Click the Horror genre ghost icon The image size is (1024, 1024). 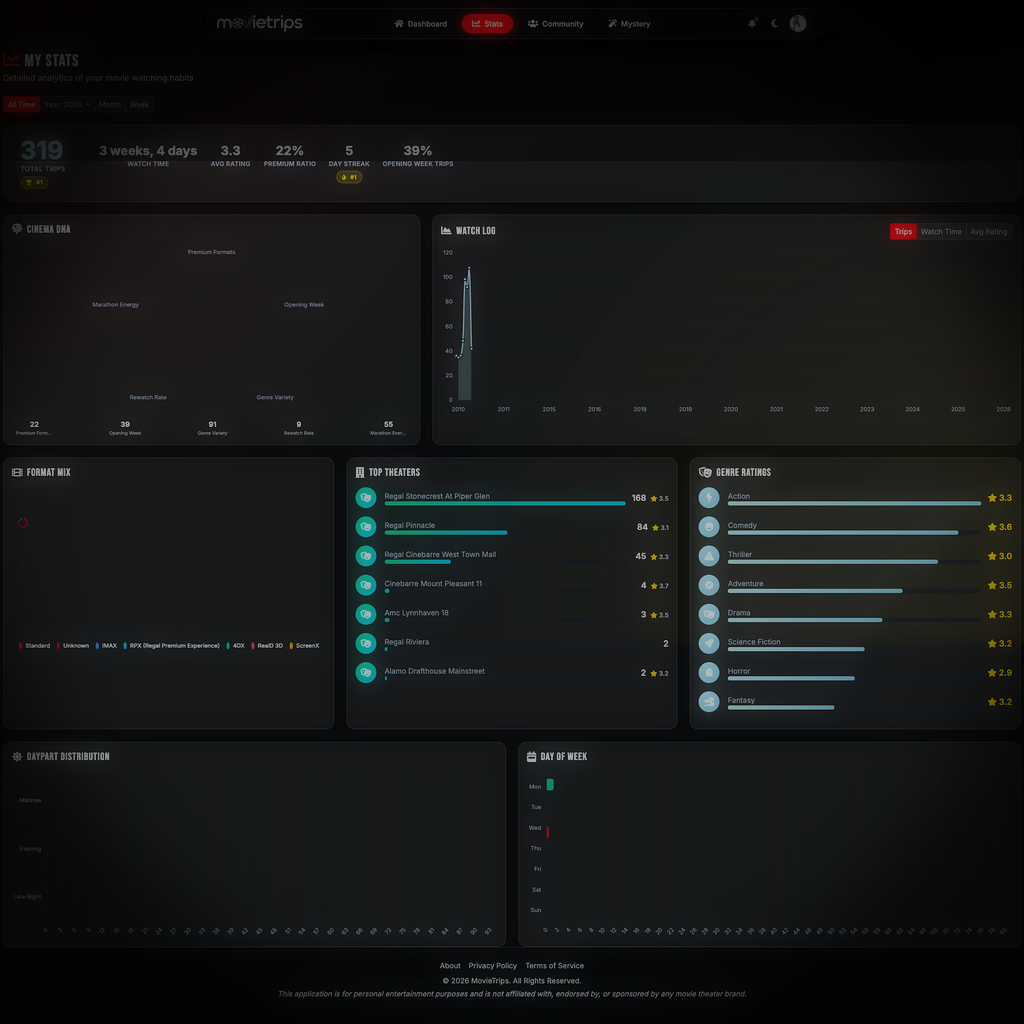pos(709,673)
